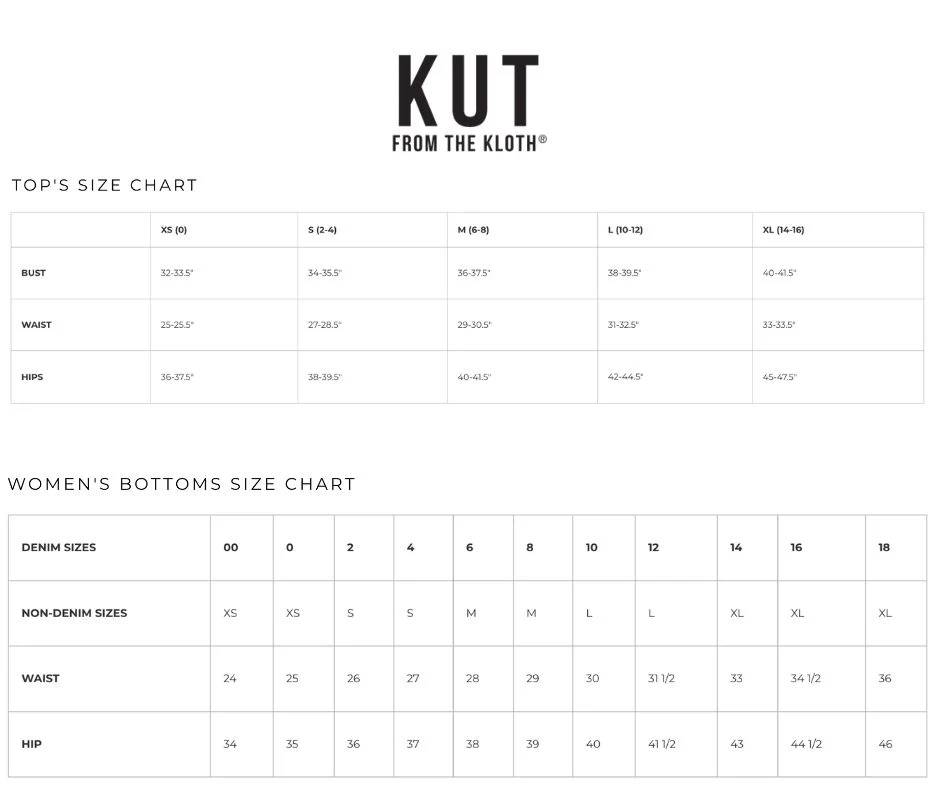Select denim size 18 column header

[x=884, y=547]
